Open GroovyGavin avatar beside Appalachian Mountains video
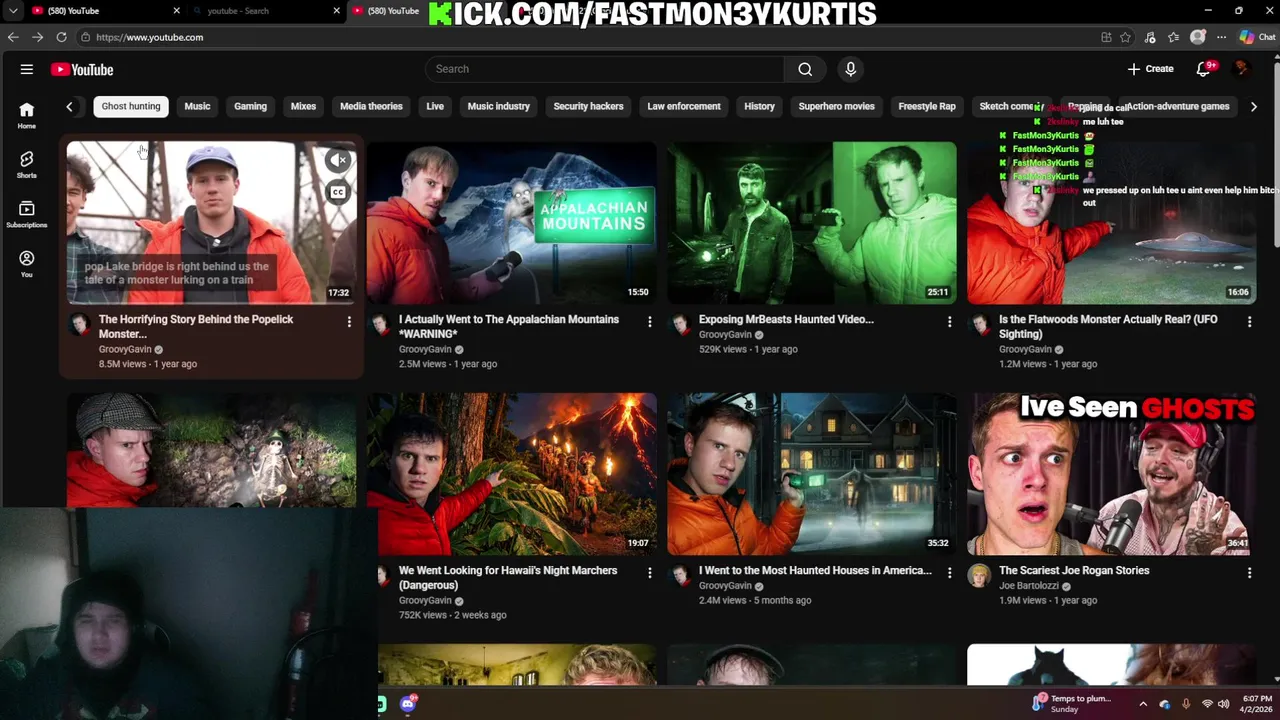1280x720 pixels. click(x=380, y=324)
